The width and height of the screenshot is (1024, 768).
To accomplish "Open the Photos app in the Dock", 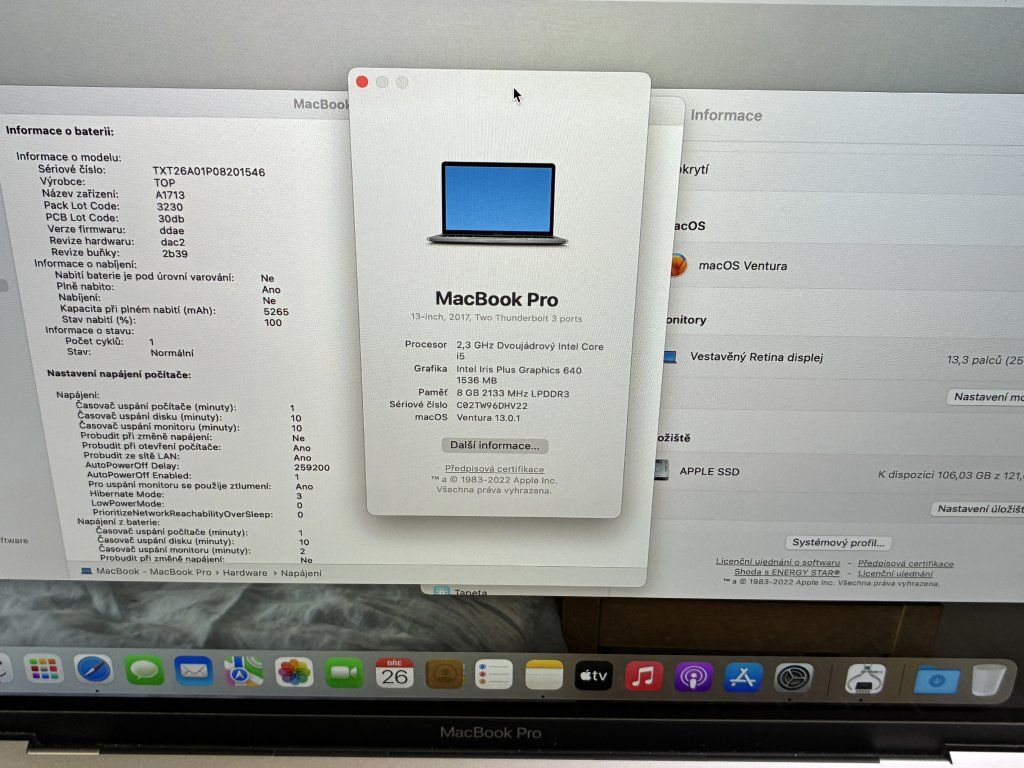I will click(293, 673).
